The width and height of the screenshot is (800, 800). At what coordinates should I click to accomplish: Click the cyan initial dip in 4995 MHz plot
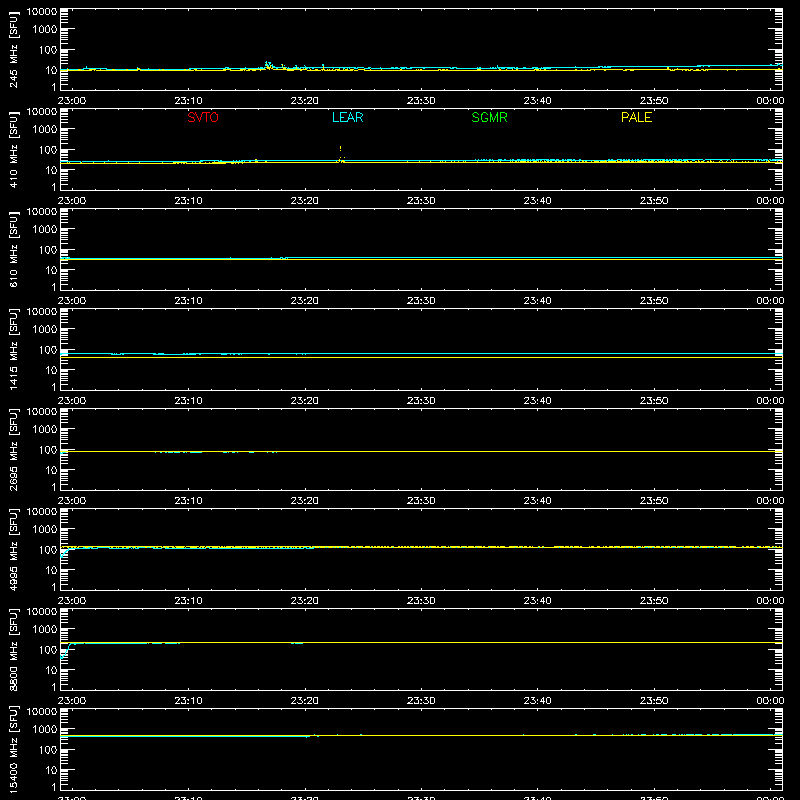click(64, 553)
